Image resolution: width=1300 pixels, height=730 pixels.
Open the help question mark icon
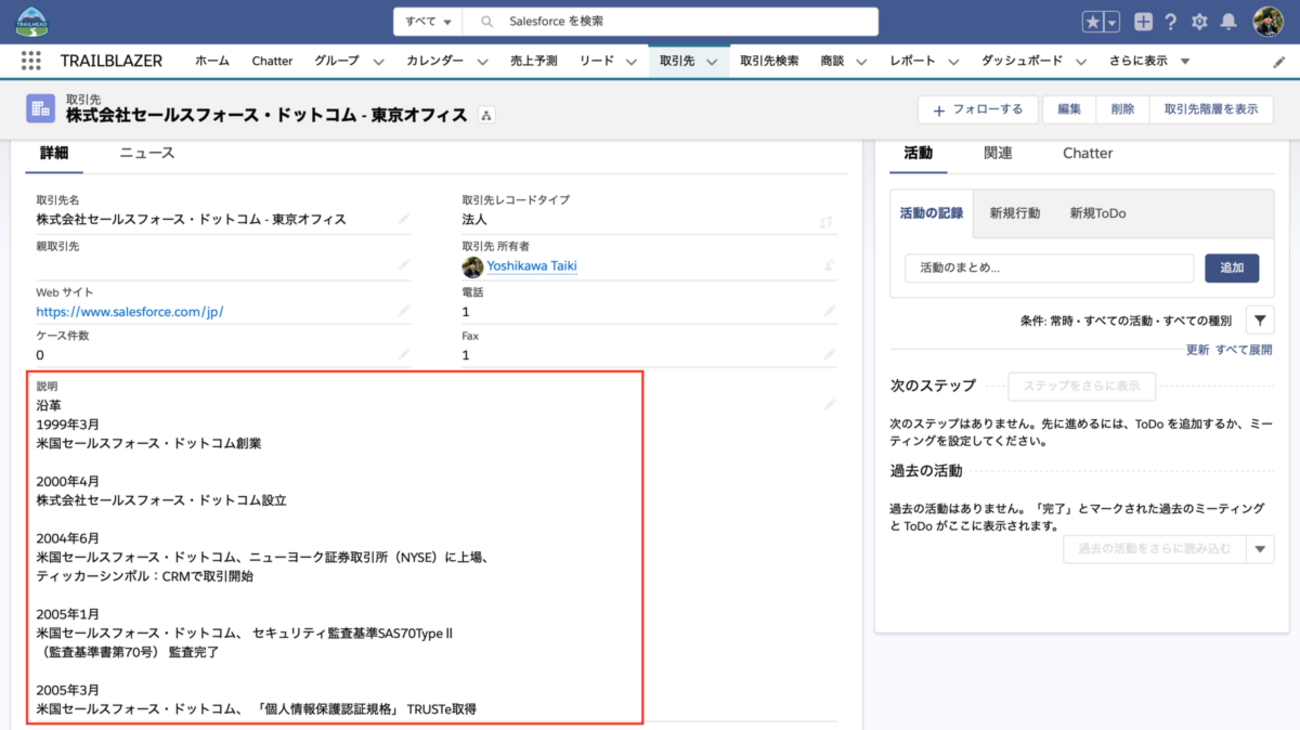[1171, 22]
